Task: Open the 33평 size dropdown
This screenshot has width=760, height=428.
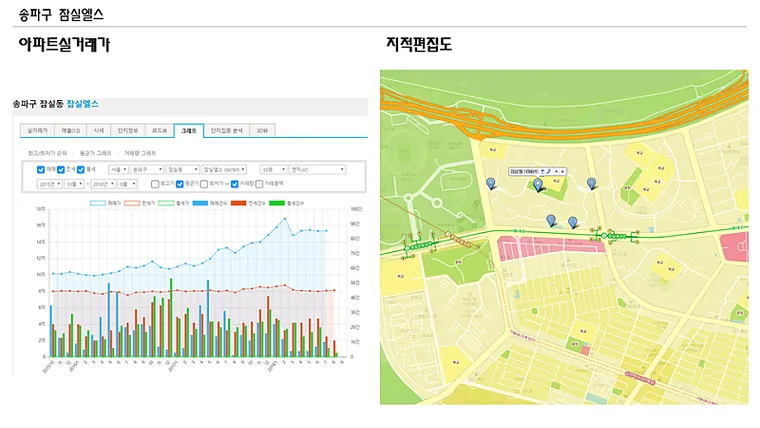Action: tap(273, 170)
